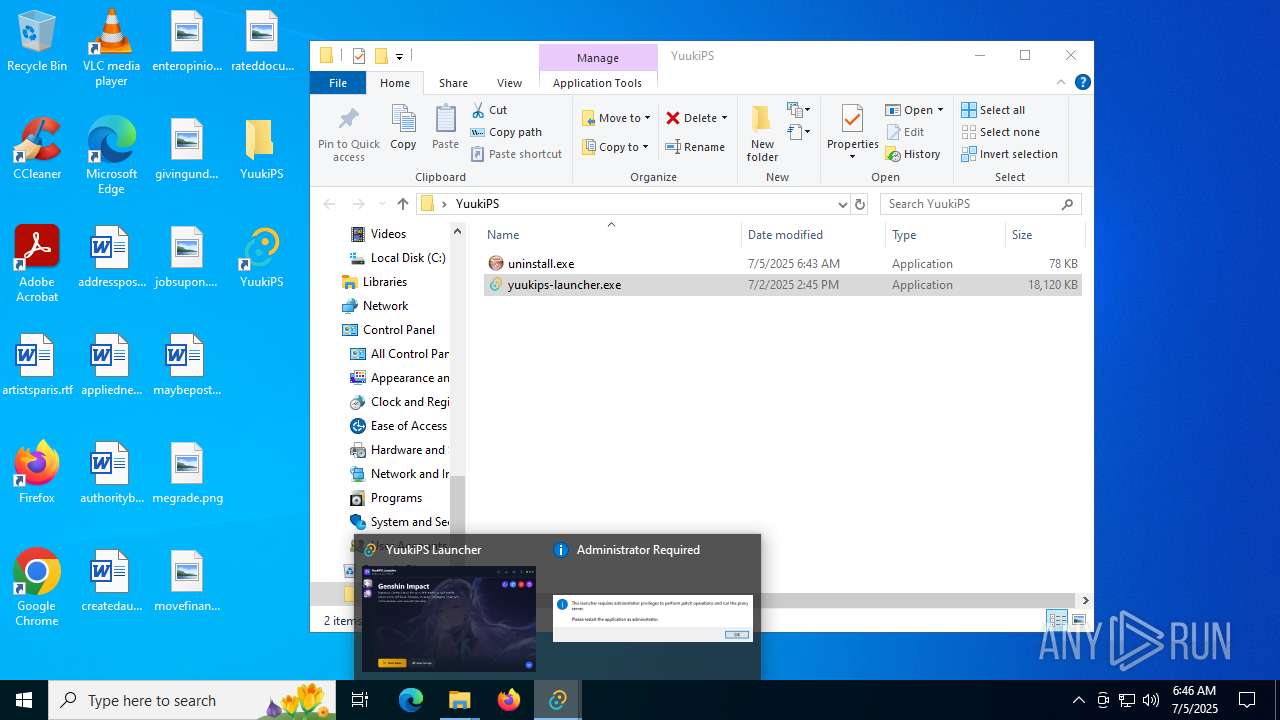Viewport: 1280px width, 720px height.
Task: Open Firefox from the taskbar
Action: (x=509, y=700)
